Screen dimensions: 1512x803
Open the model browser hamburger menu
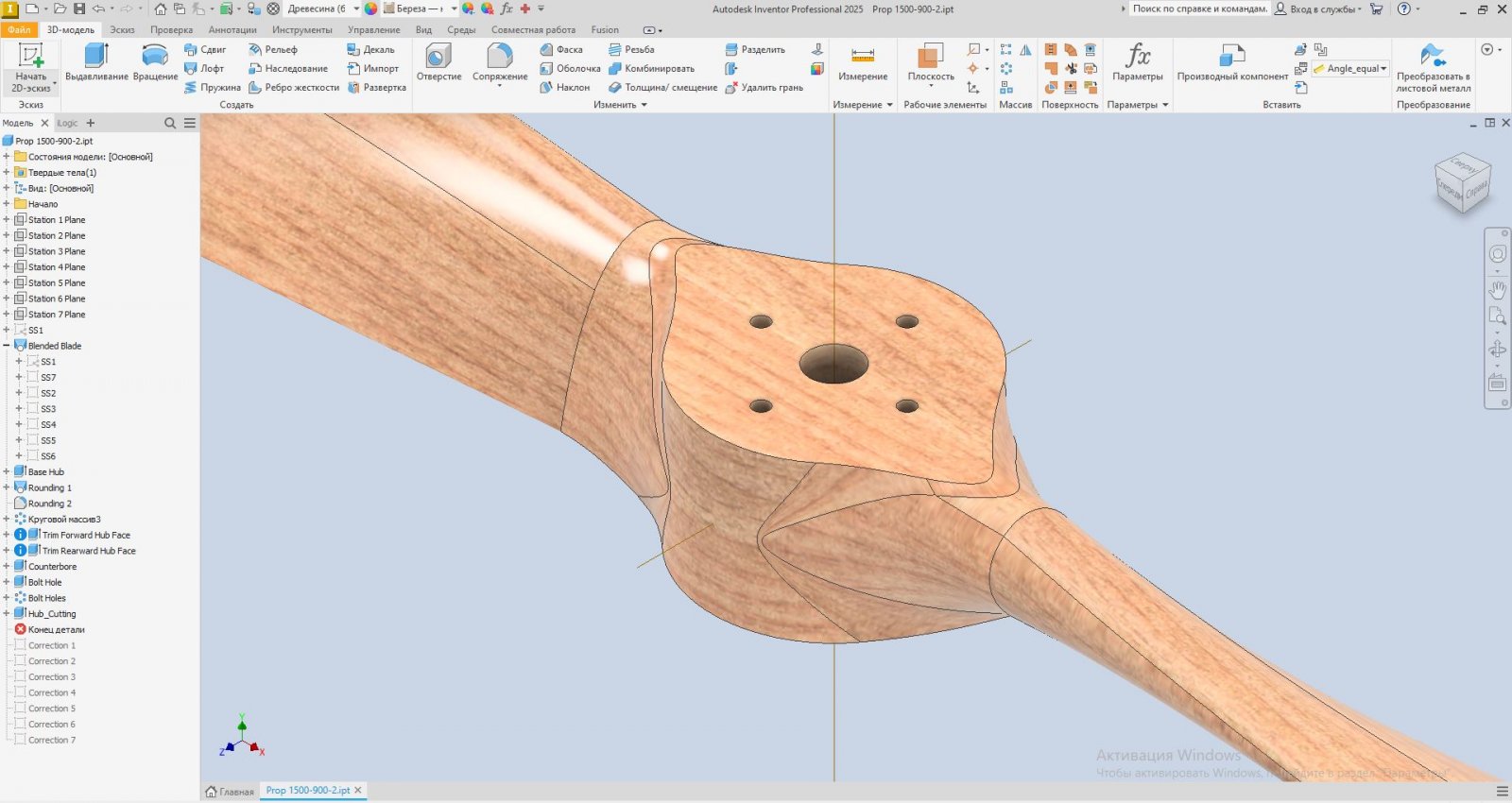tap(190, 123)
